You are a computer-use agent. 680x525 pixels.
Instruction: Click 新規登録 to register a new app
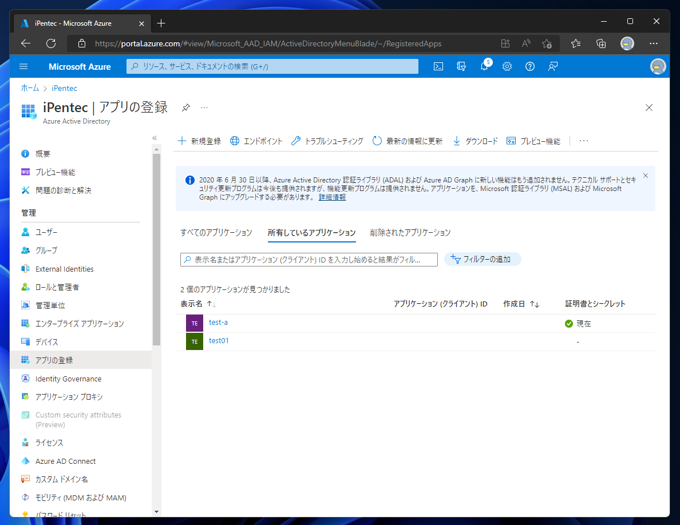click(x=199, y=141)
